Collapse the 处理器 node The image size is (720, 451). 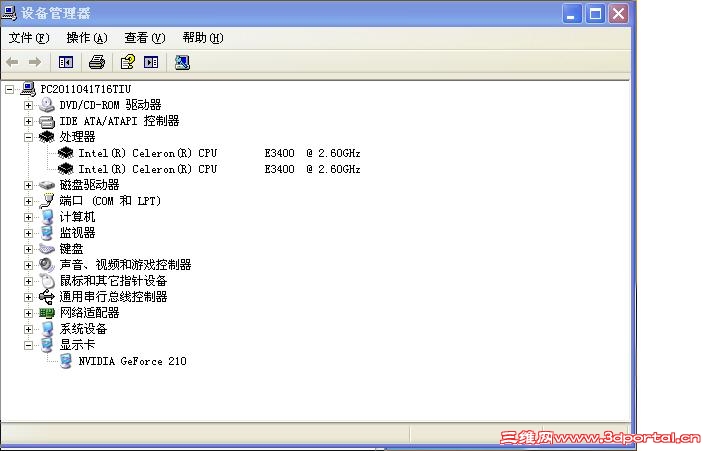(x=28, y=137)
